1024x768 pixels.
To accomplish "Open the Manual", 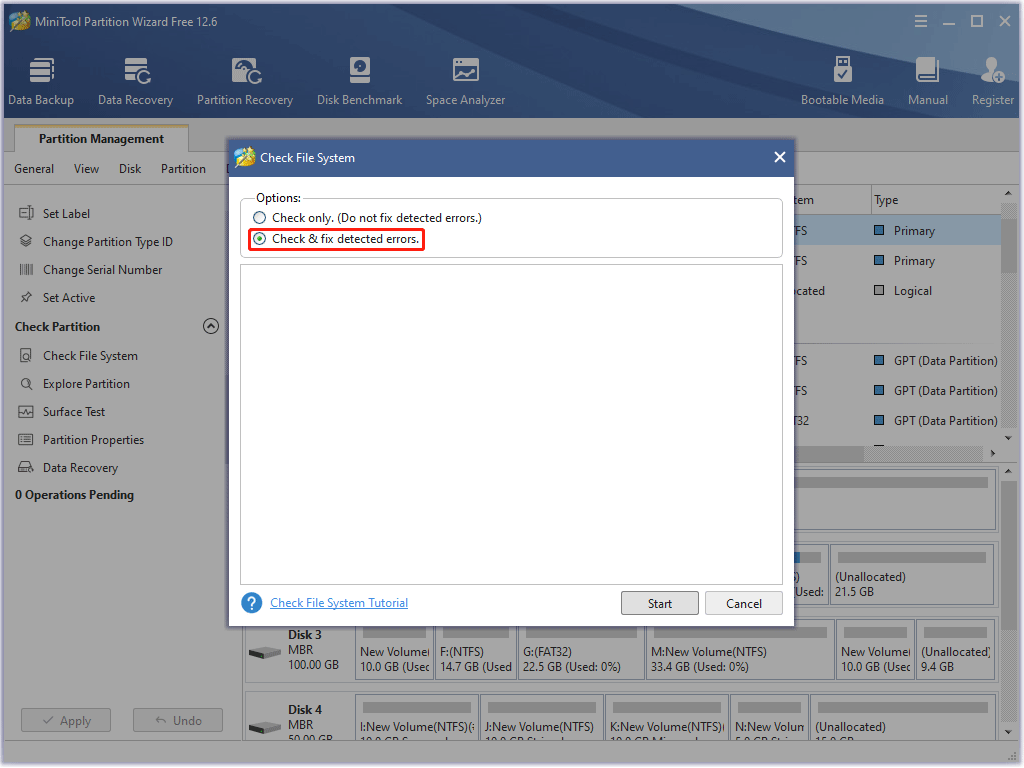I will pos(927,80).
